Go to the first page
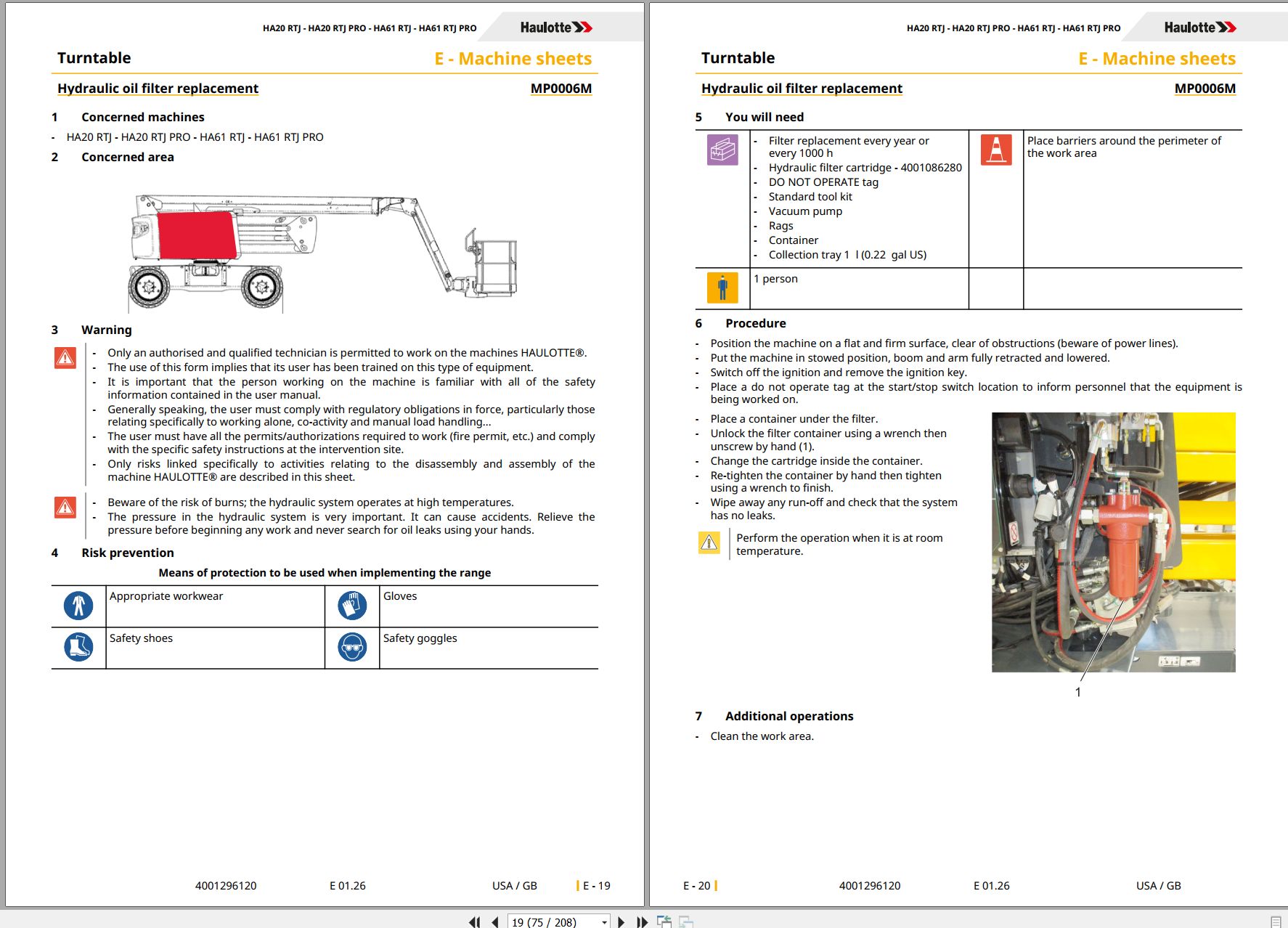Image resolution: width=1288 pixels, height=928 pixels. (474, 921)
